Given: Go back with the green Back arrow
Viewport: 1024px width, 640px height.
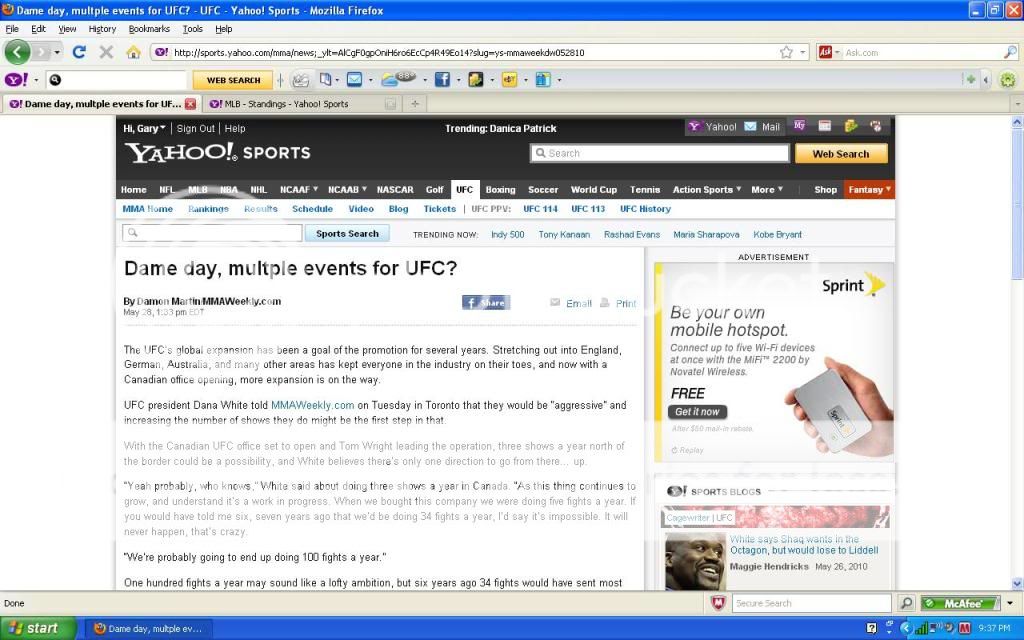Looking at the screenshot, I should [x=18, y=52].
